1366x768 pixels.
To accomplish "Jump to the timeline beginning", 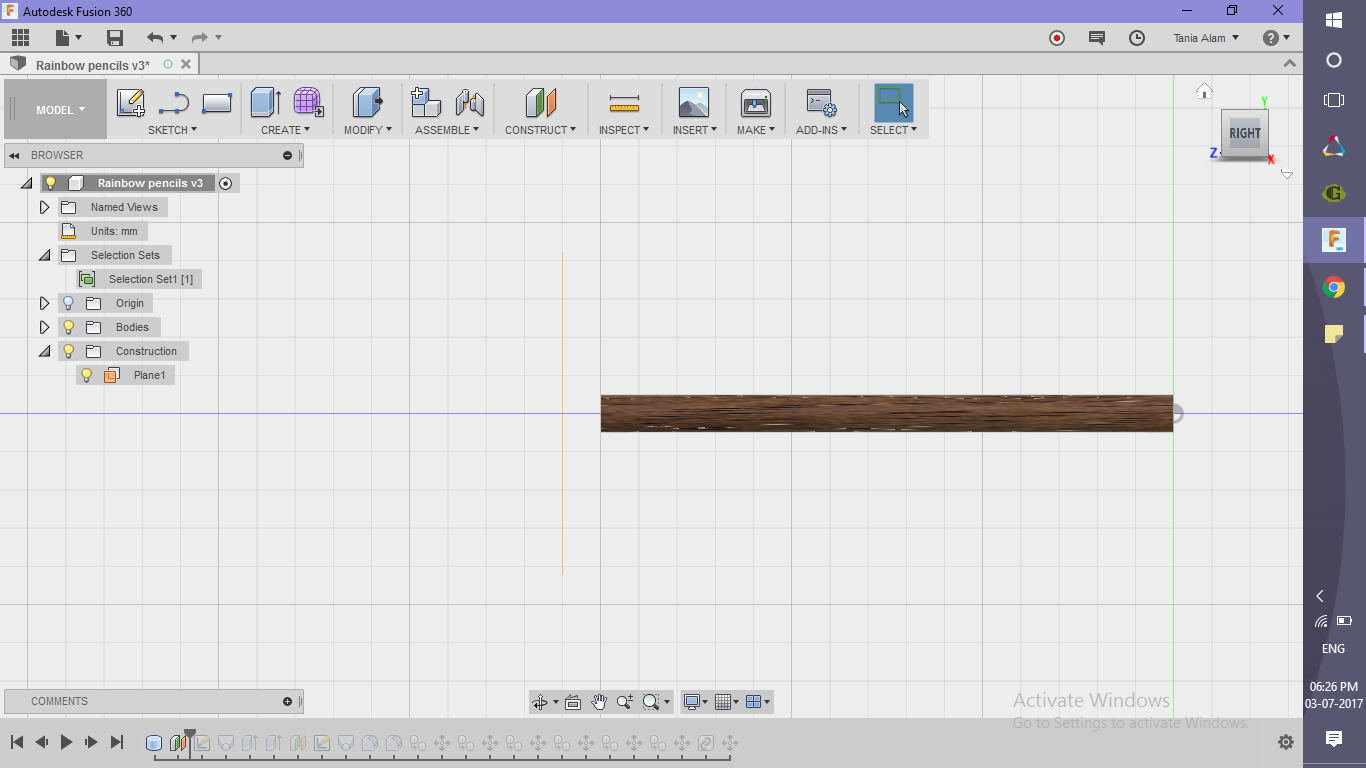I will tap(17, 742).
